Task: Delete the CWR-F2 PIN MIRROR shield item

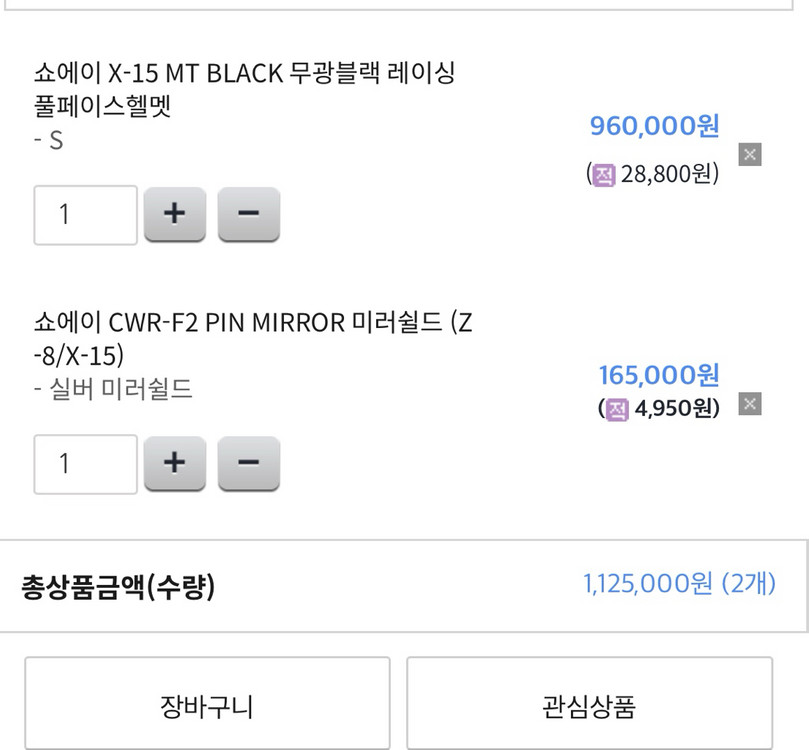Action: 750,404
